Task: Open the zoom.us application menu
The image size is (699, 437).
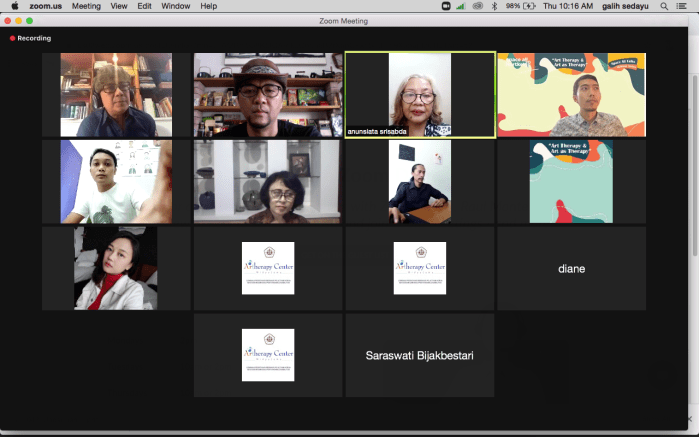Action: point(46,6)
